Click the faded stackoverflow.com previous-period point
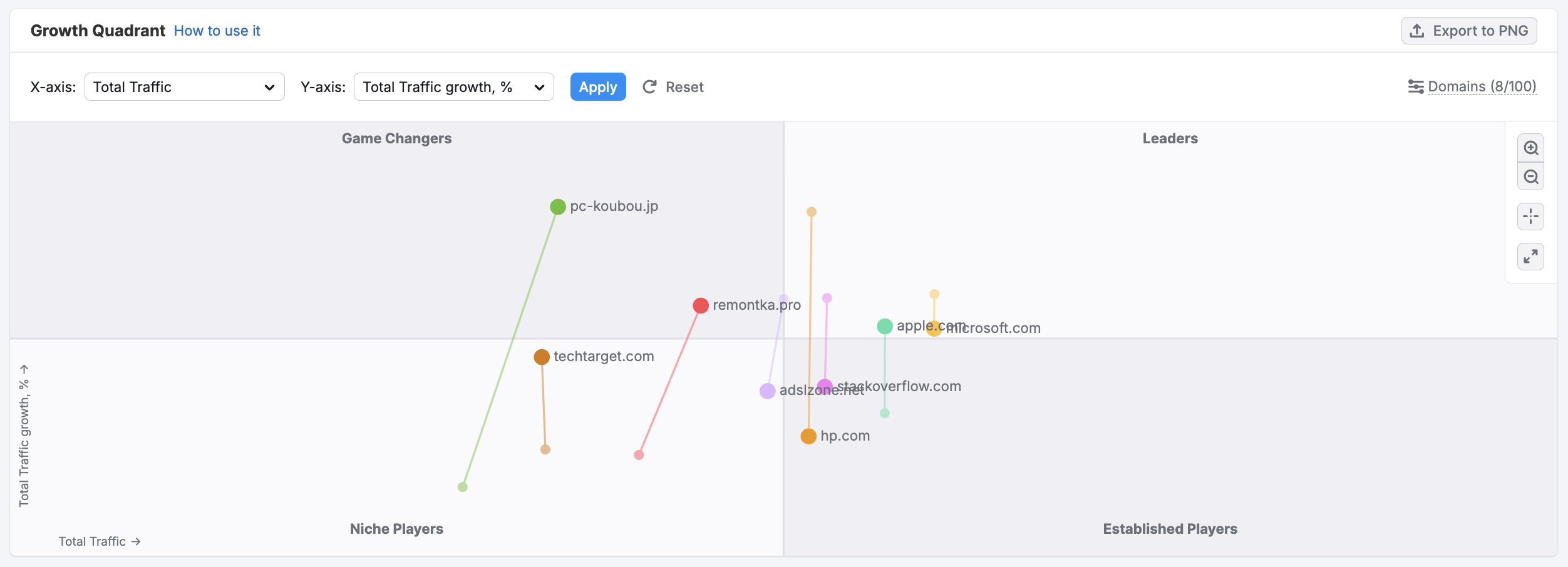The image size is (1568, 567). [827, 298]
